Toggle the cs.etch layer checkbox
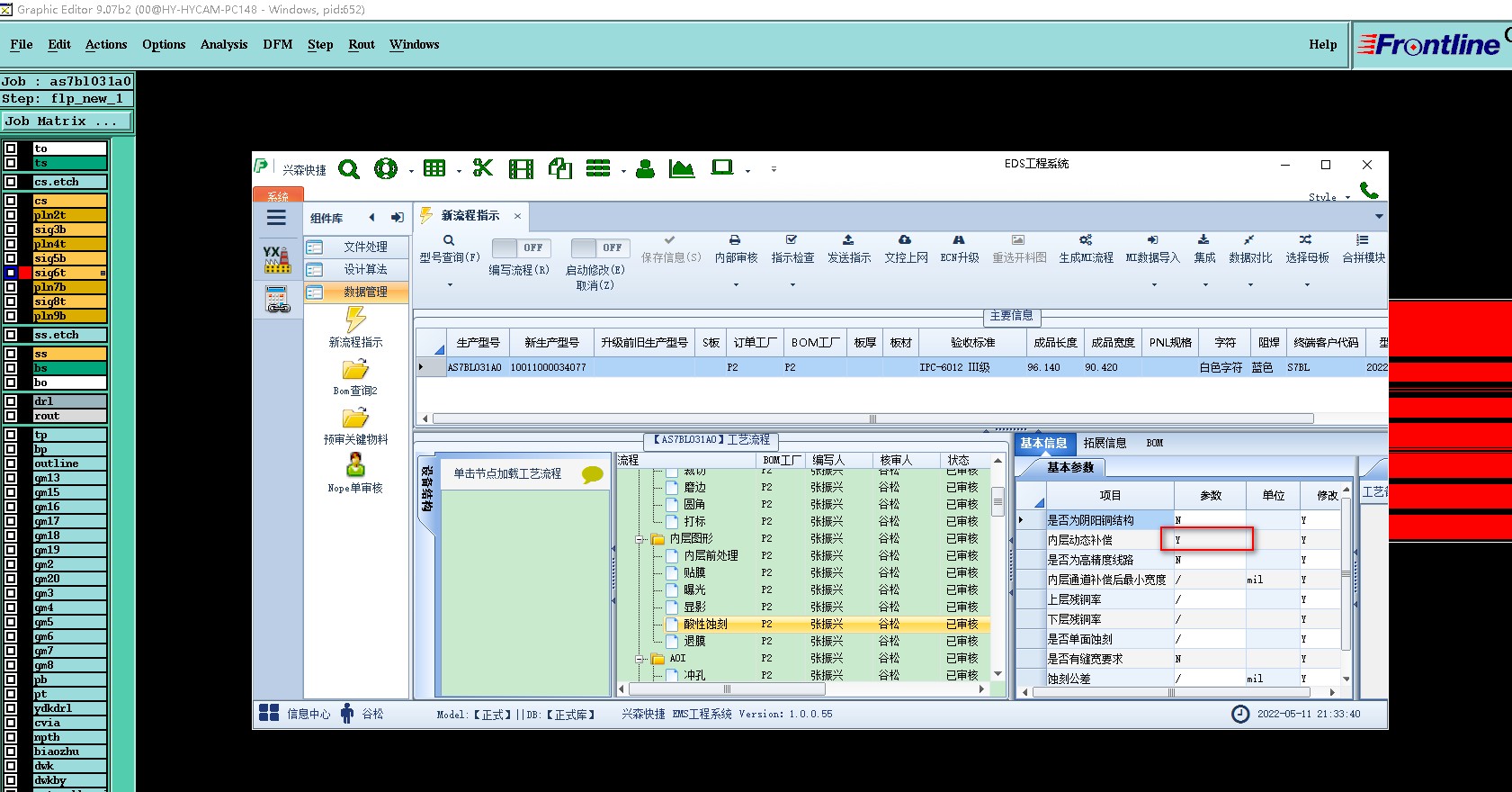 click(x=11, y=182)
